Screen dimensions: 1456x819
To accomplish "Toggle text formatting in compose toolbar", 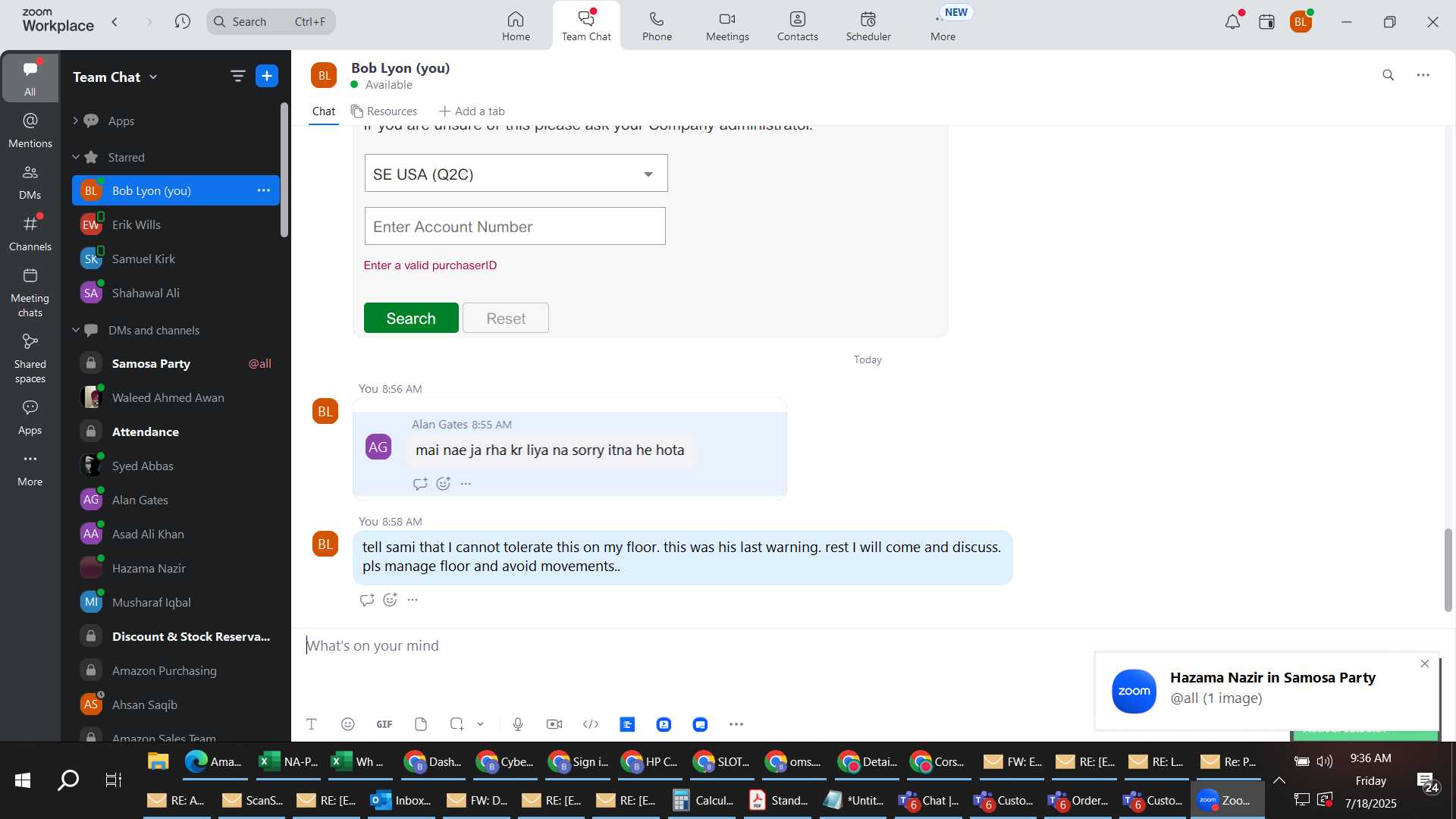I will [312, 724].
